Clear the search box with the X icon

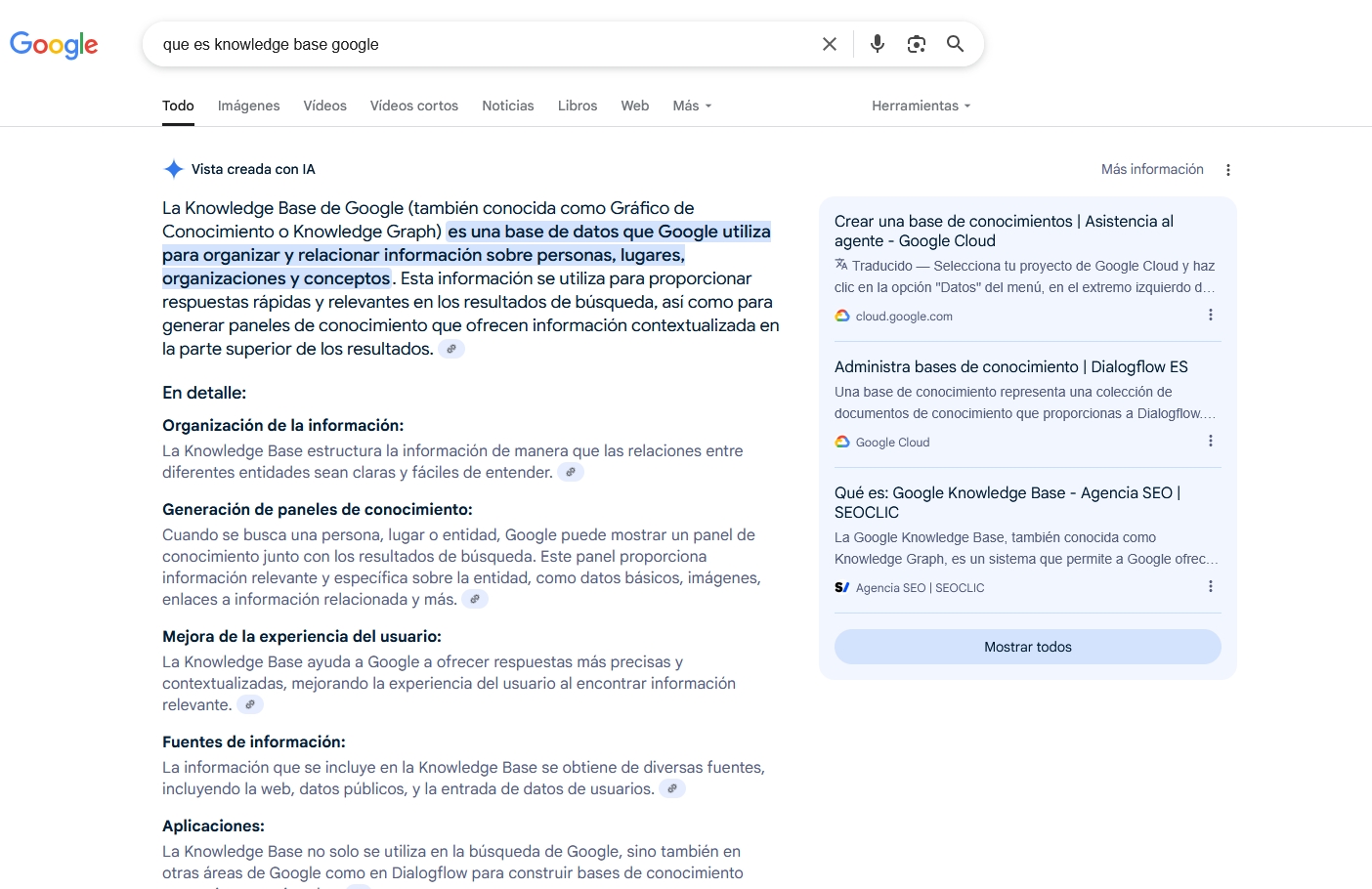tap(830, 44)
